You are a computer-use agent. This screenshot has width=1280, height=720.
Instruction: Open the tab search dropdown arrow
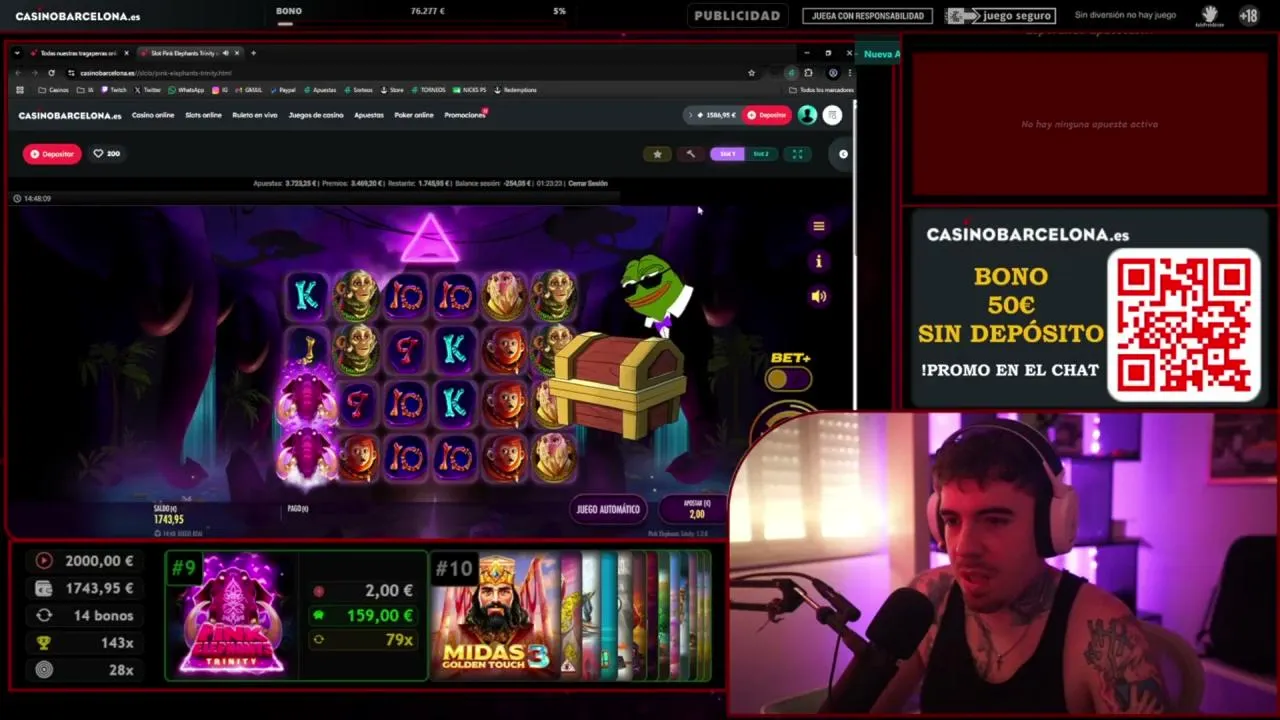[17, 53]
